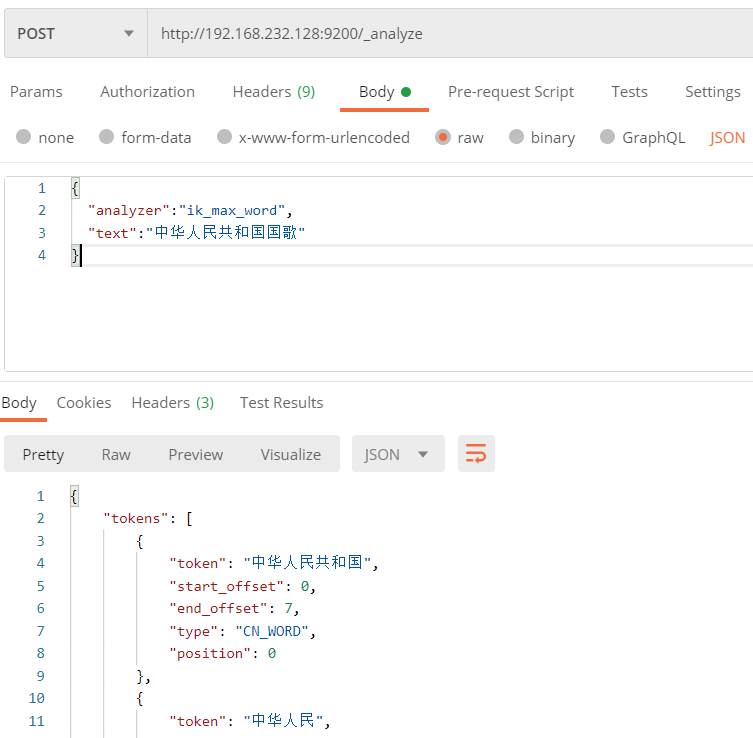Select the raw body radio button
Screen dimensions: 753x738
[x=443, y=138]
